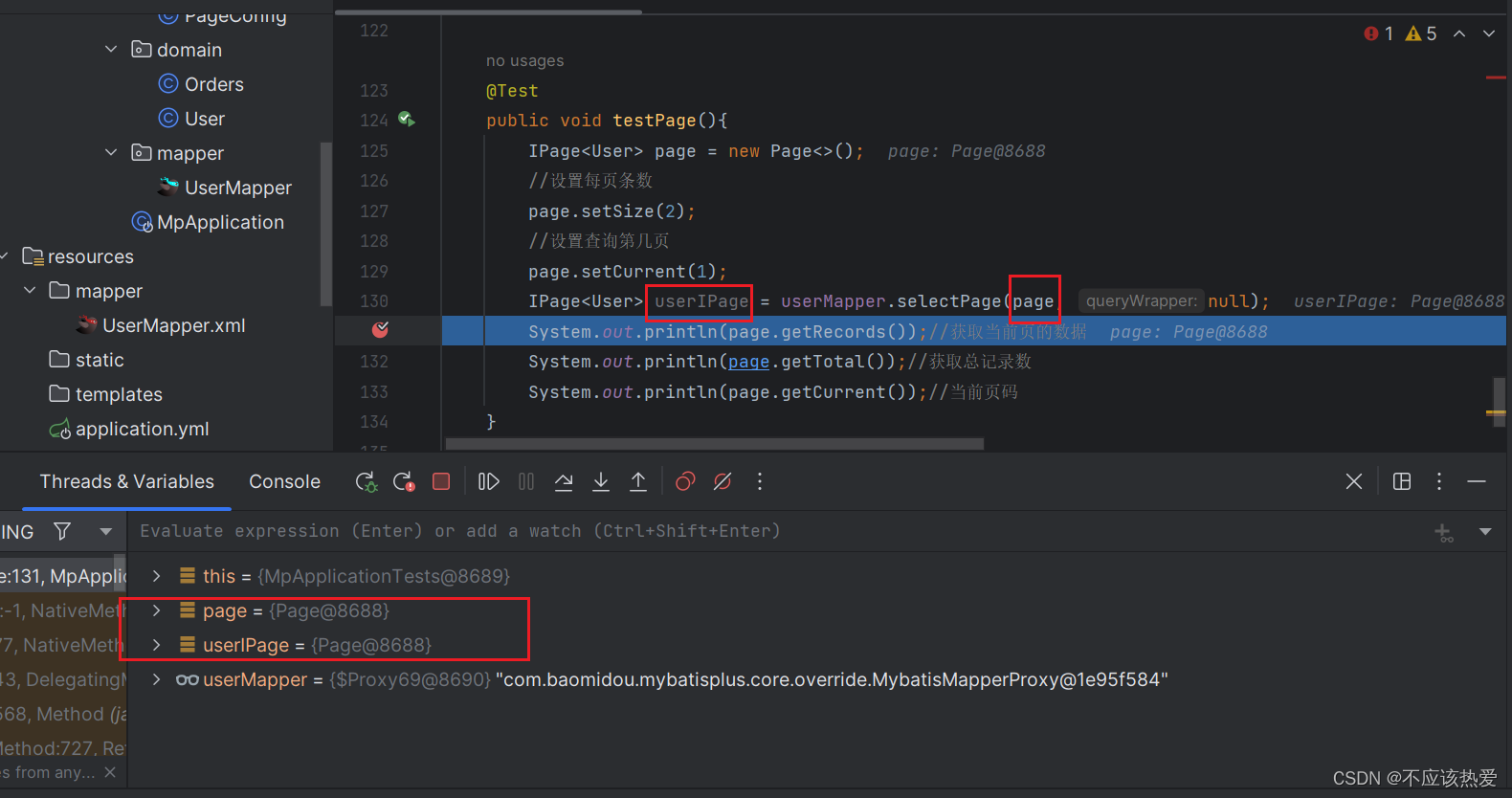Viewport: 1512px width, 798px height.
Task: Switch to Threads & Variables tab
Action: pos(127,481)
